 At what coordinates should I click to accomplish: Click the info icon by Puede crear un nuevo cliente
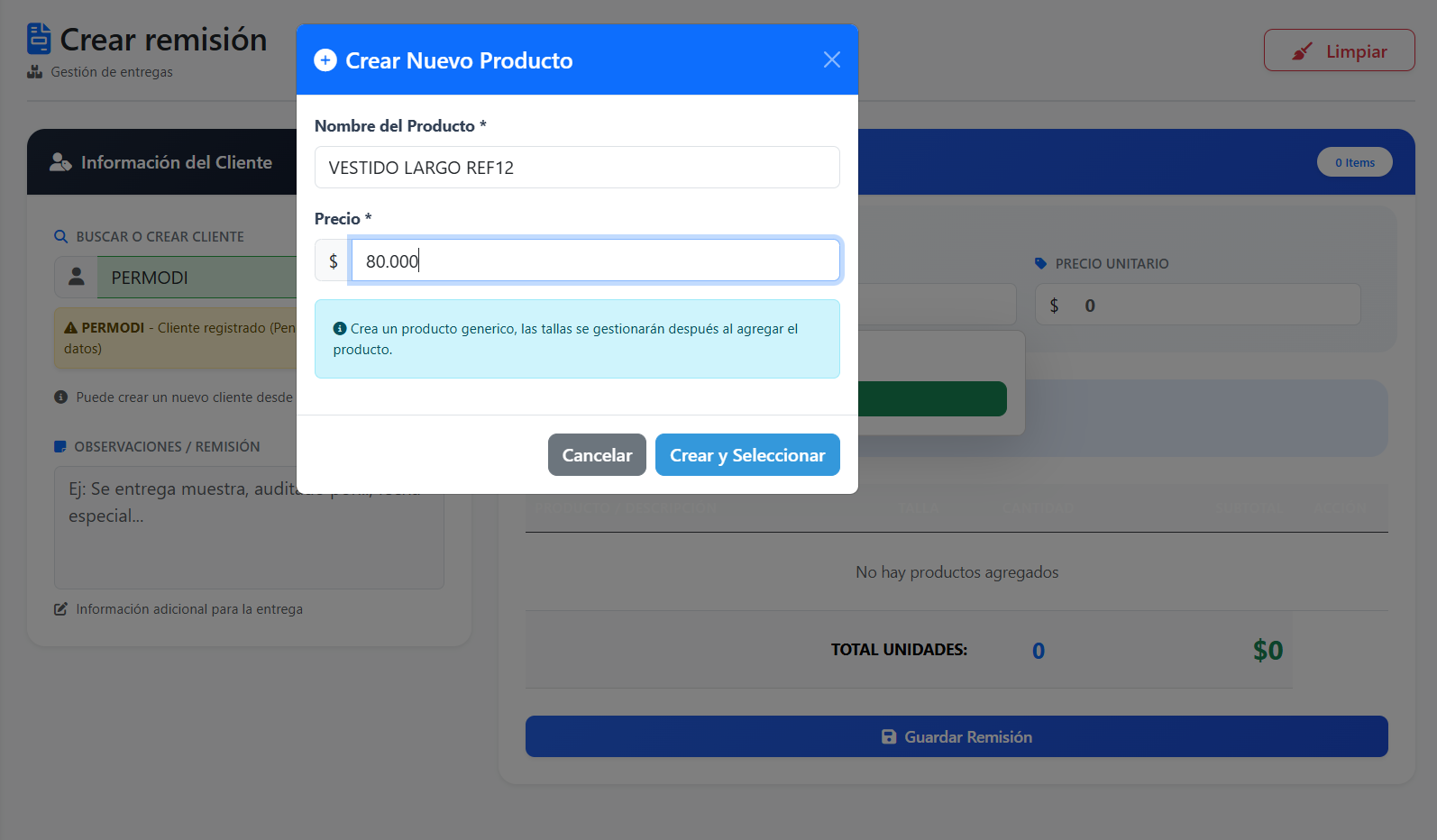pos(61,397)
